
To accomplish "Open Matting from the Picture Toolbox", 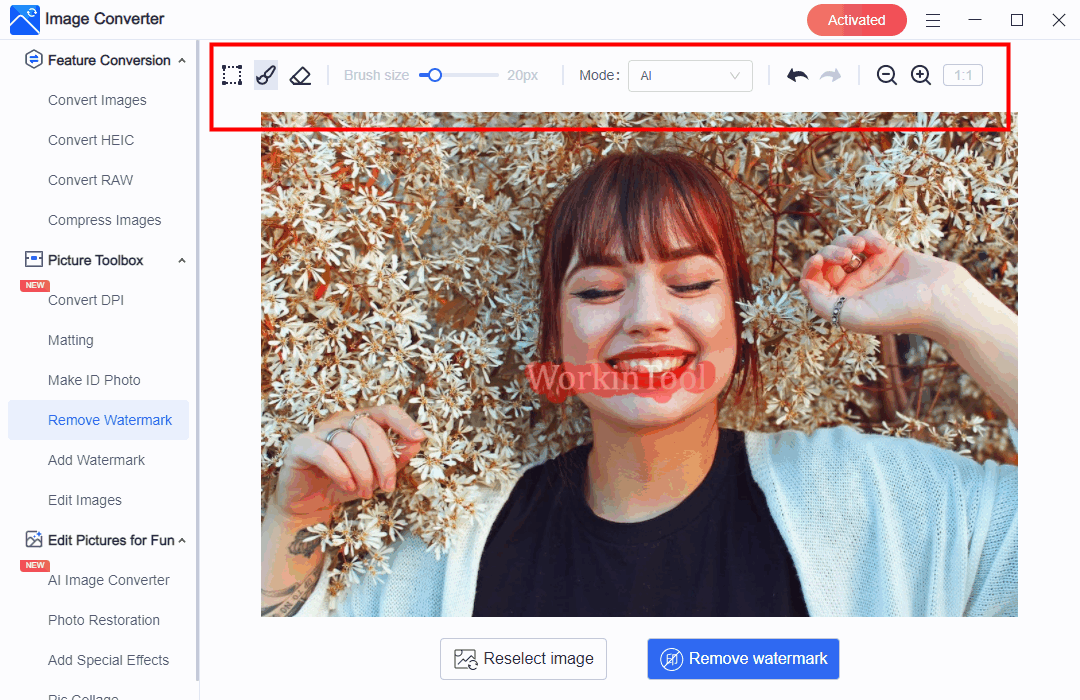I will coord(71,340).
